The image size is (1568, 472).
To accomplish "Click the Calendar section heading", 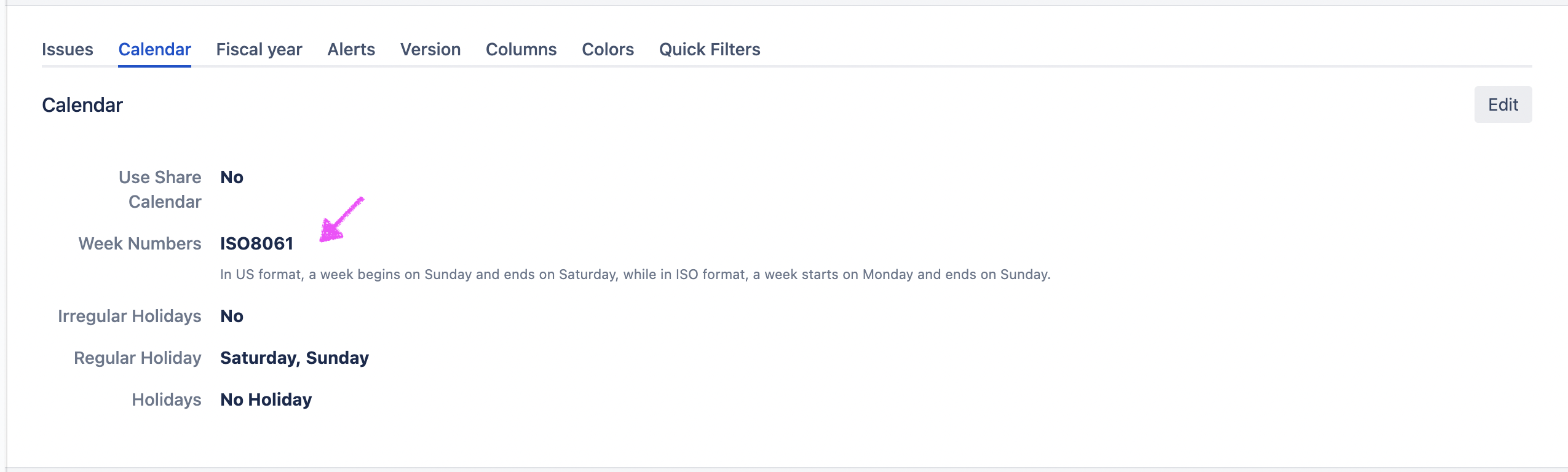I will pyautogui.click(x=82, y=105).
